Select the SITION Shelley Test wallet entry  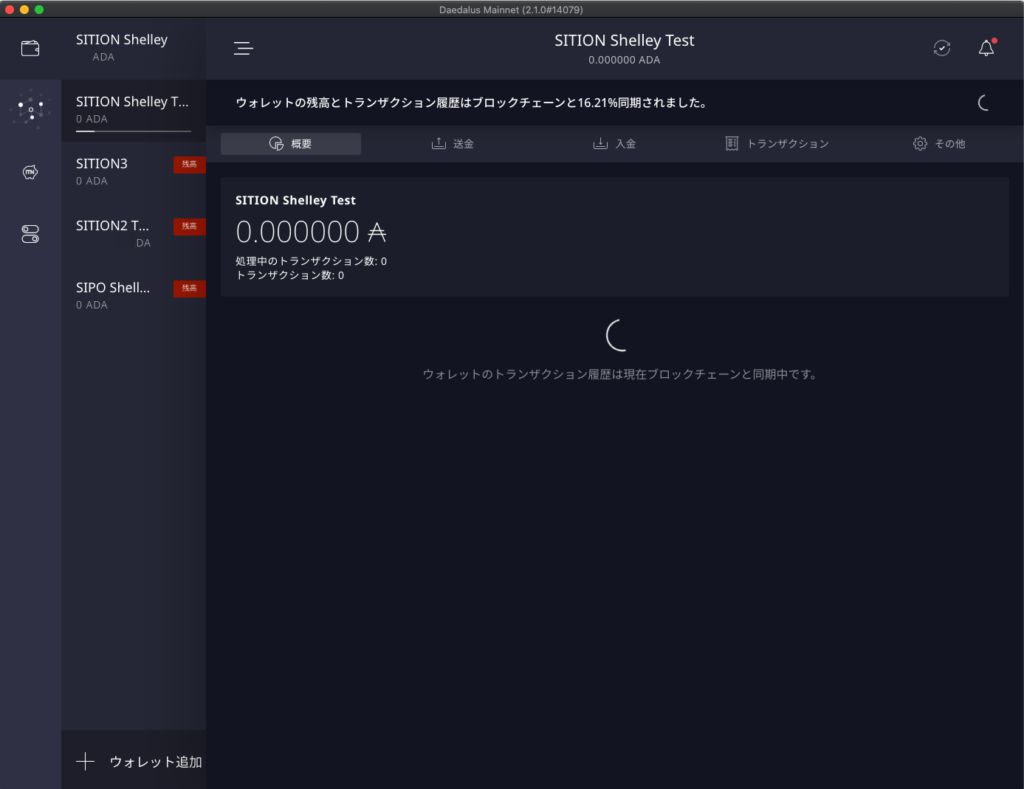pyautogui.click(x=132, y=108)
